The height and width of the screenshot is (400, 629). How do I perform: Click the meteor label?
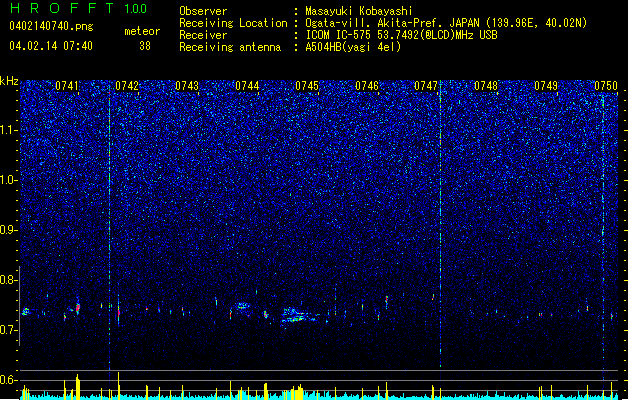click(142, 31)
